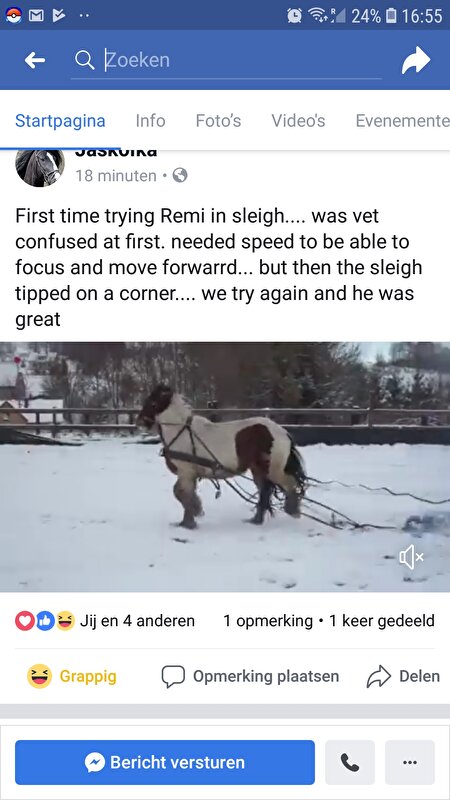The width and height of the screenshot is (450, 800).
Task: Tap the phone call icon button
Action: 350,763
